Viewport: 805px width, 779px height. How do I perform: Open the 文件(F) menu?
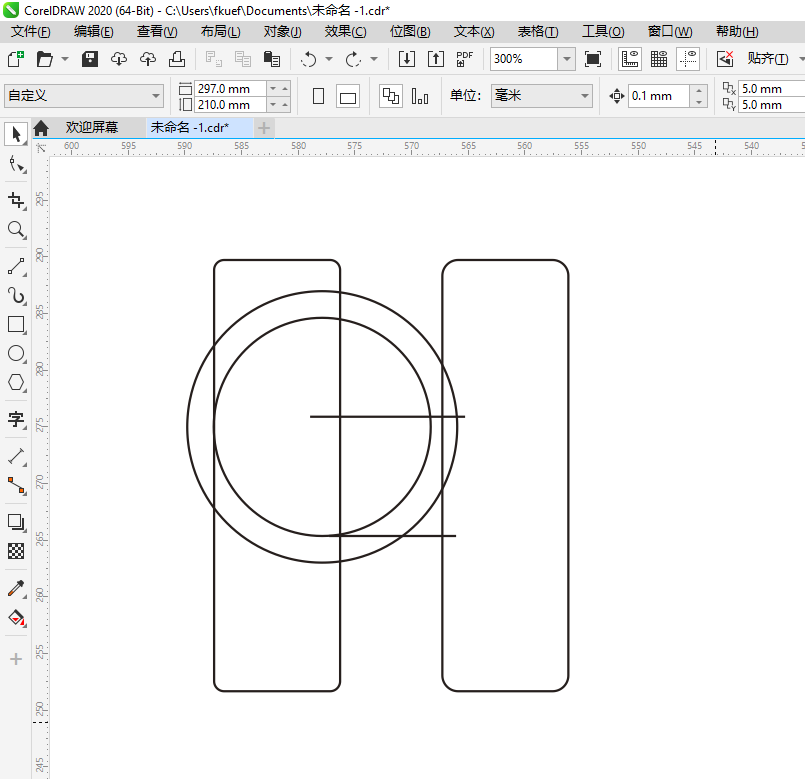coord(31,32)
